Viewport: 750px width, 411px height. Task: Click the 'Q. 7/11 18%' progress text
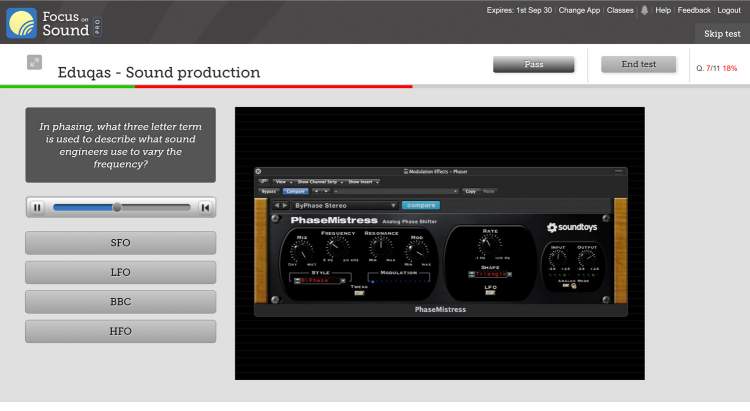pos(717,68)
